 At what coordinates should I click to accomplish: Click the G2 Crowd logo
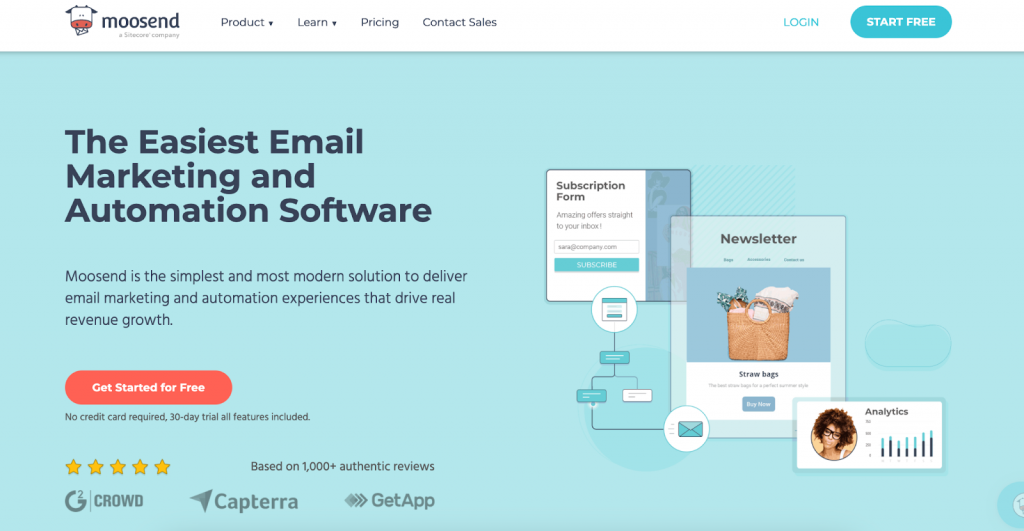[x=104, y=500]
